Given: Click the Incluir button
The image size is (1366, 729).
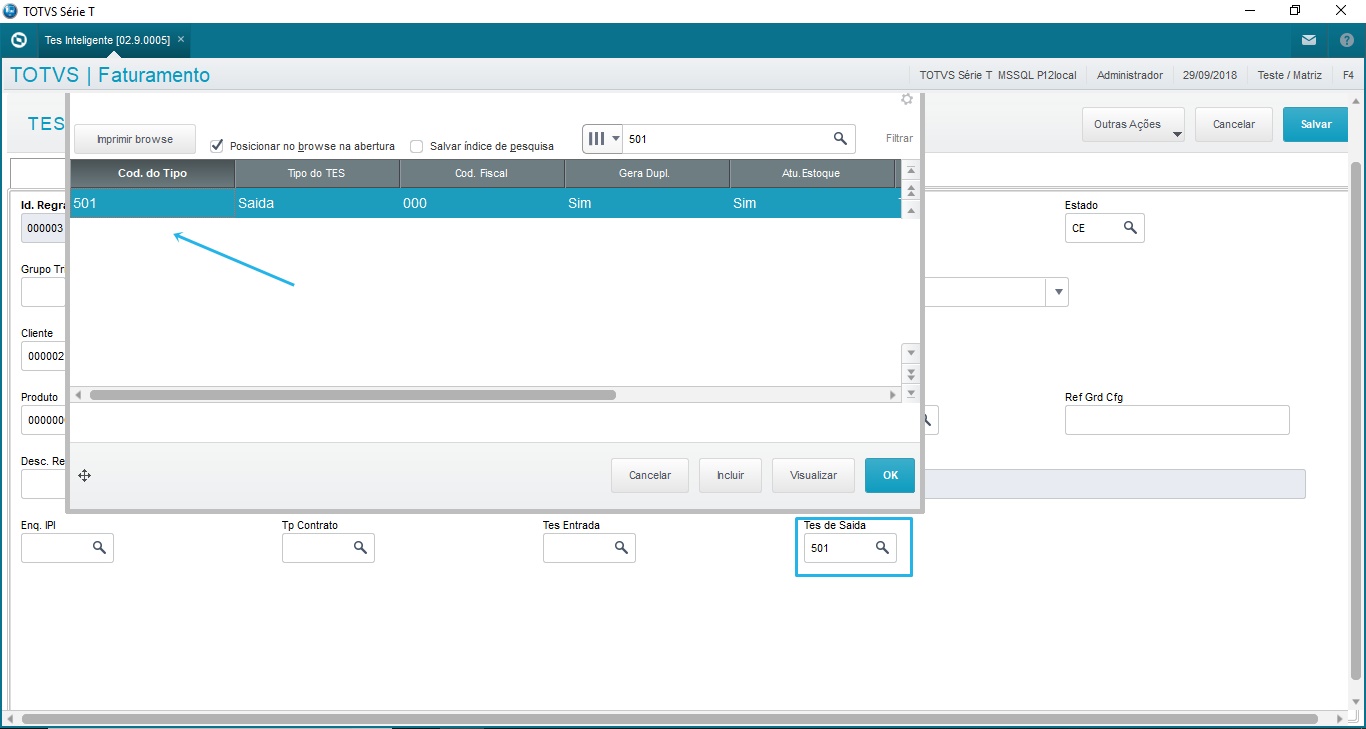Looking at the screenshot, I should coord(730,475).
